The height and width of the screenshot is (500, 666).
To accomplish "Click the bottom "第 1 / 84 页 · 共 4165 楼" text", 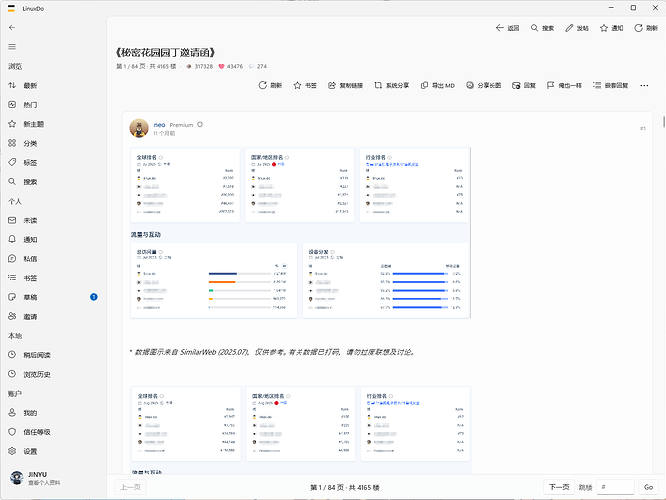I will (x=344, y=487).
